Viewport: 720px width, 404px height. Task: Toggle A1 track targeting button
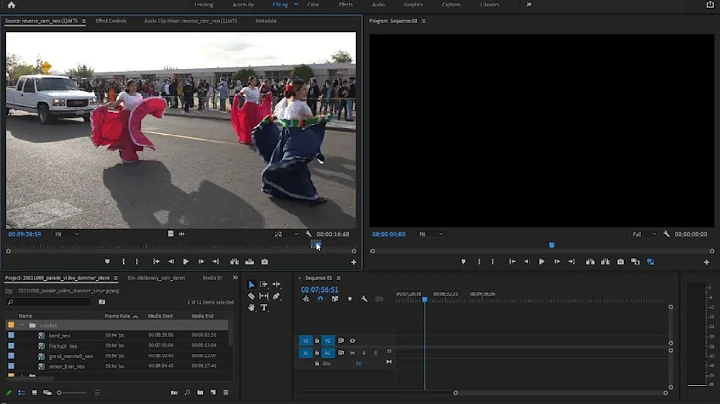coord(327,353)
